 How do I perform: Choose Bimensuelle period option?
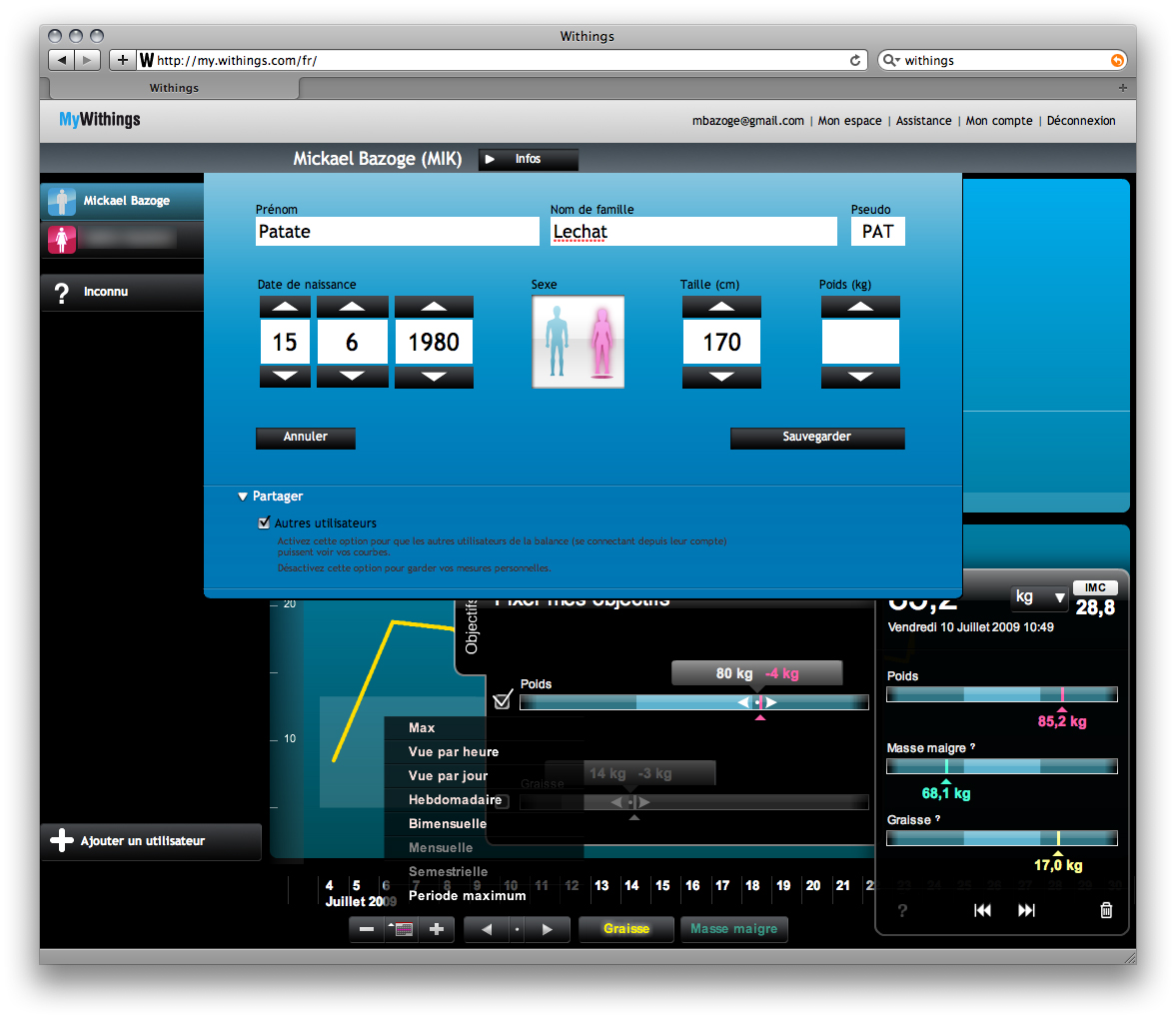click(447, 823)
